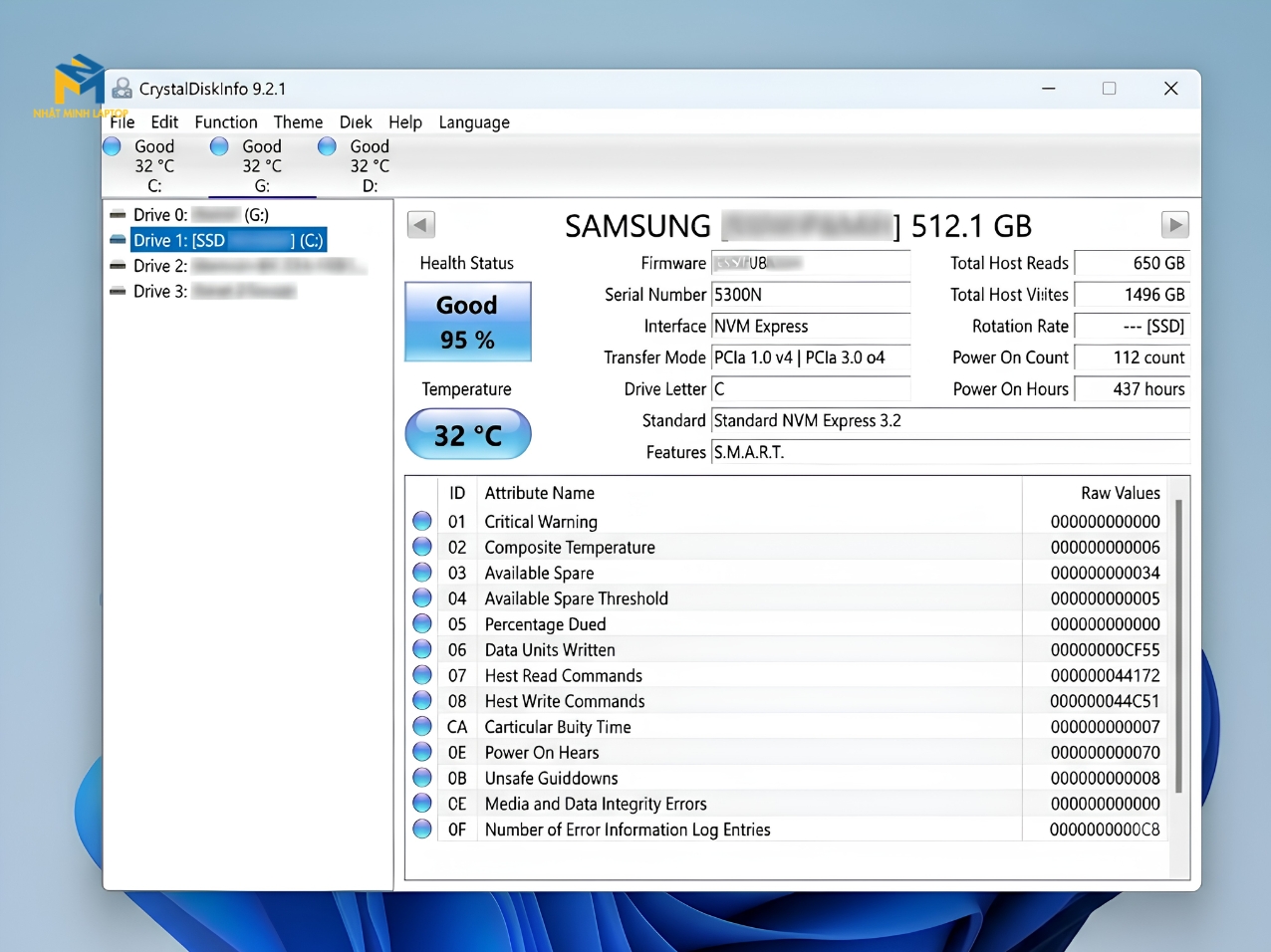Open the Function menu
Screen dimensions: 1271x952
point(226,122)
